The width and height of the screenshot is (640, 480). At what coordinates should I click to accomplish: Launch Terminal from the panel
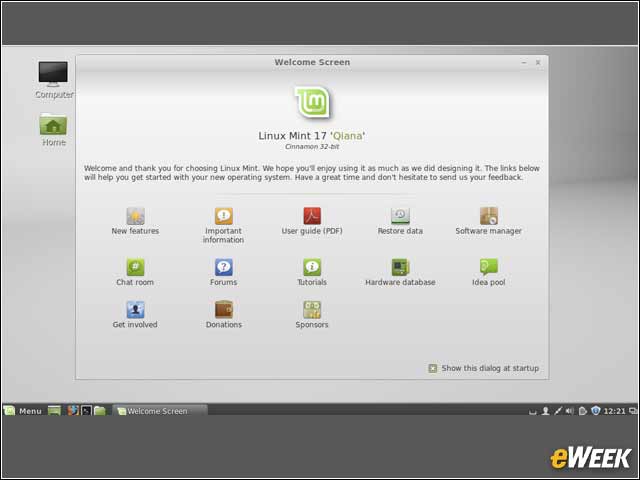[87, 411]
